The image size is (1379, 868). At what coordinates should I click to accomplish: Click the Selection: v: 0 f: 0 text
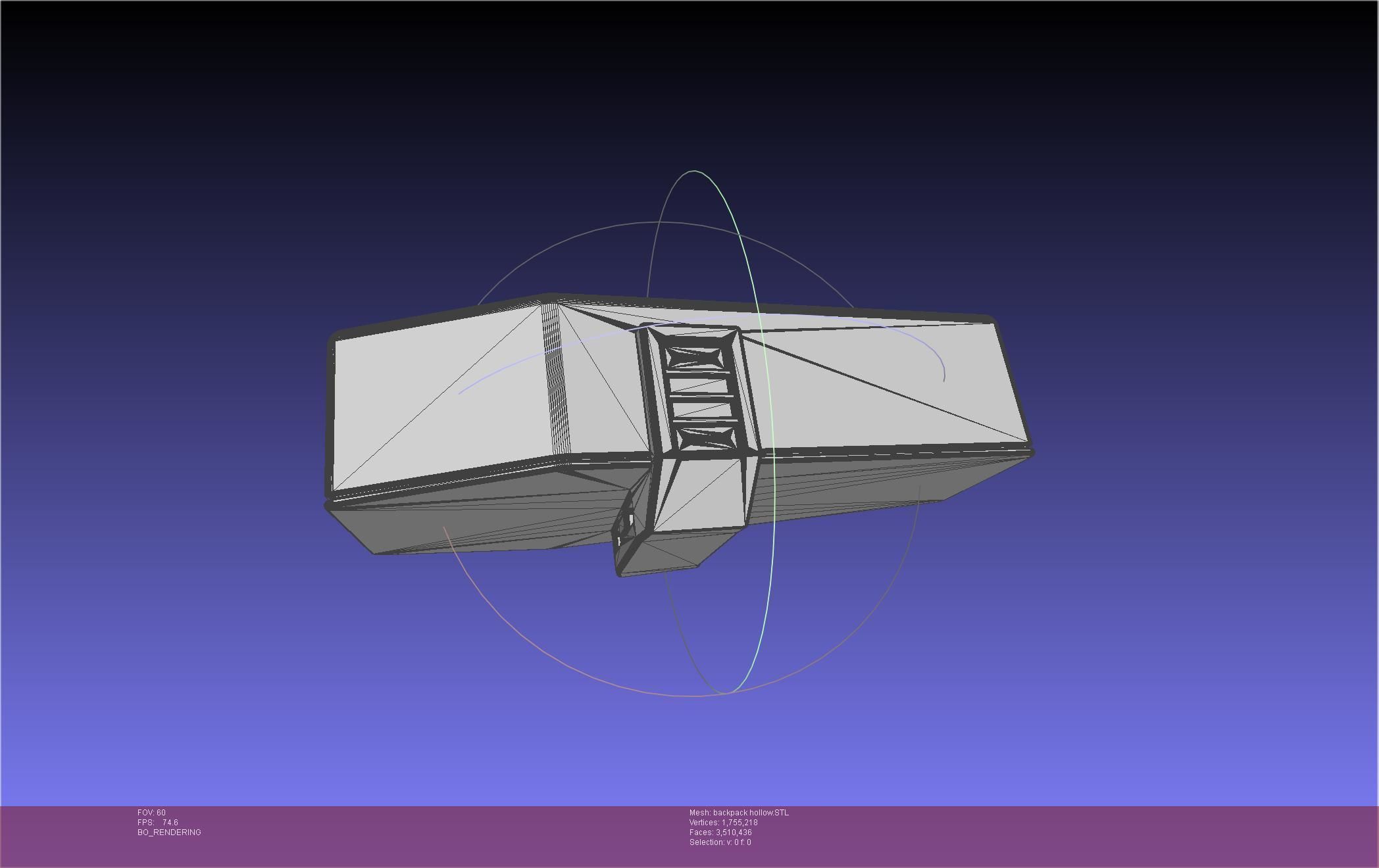tap(720, 842)
